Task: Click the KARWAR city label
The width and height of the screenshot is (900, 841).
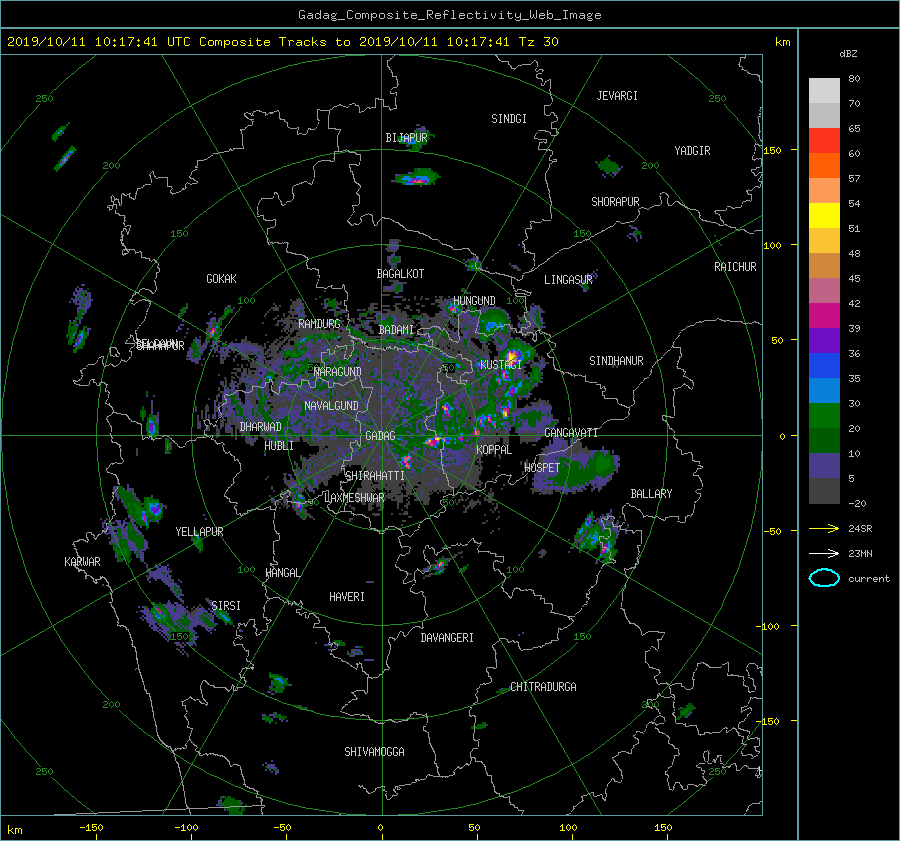Action: (82, 561)
